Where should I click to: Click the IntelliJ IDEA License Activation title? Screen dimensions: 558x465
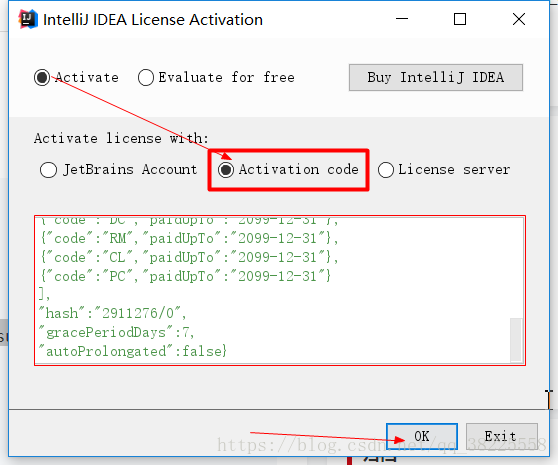[153, 20]
